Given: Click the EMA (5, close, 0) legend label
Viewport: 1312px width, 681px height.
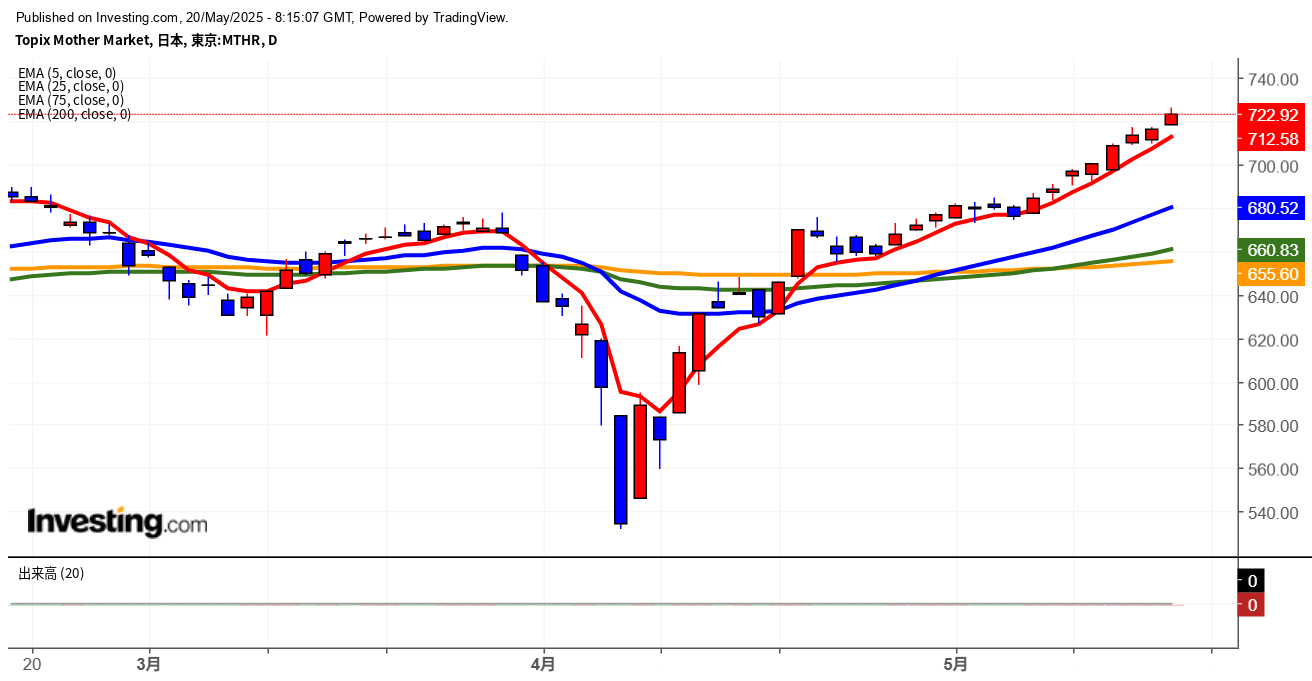Looking at the screenshot, I should pyautogui.click(x=67, y=73).
